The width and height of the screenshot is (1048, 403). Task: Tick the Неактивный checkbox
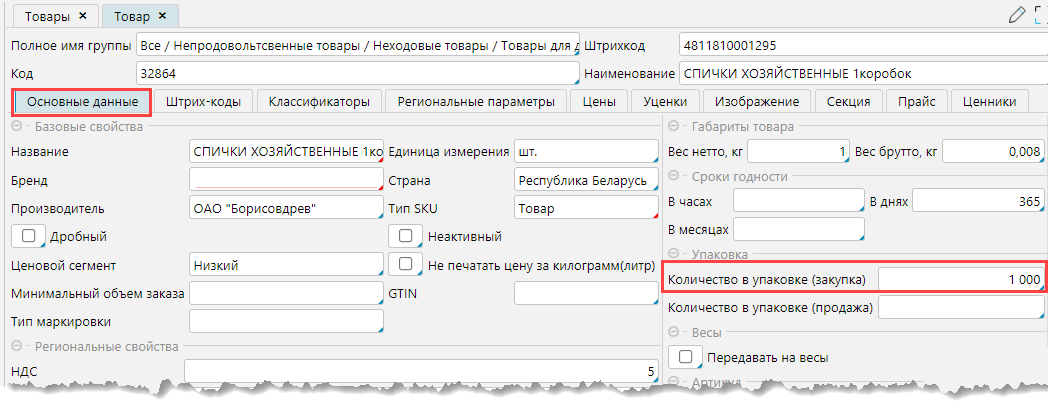405,236
